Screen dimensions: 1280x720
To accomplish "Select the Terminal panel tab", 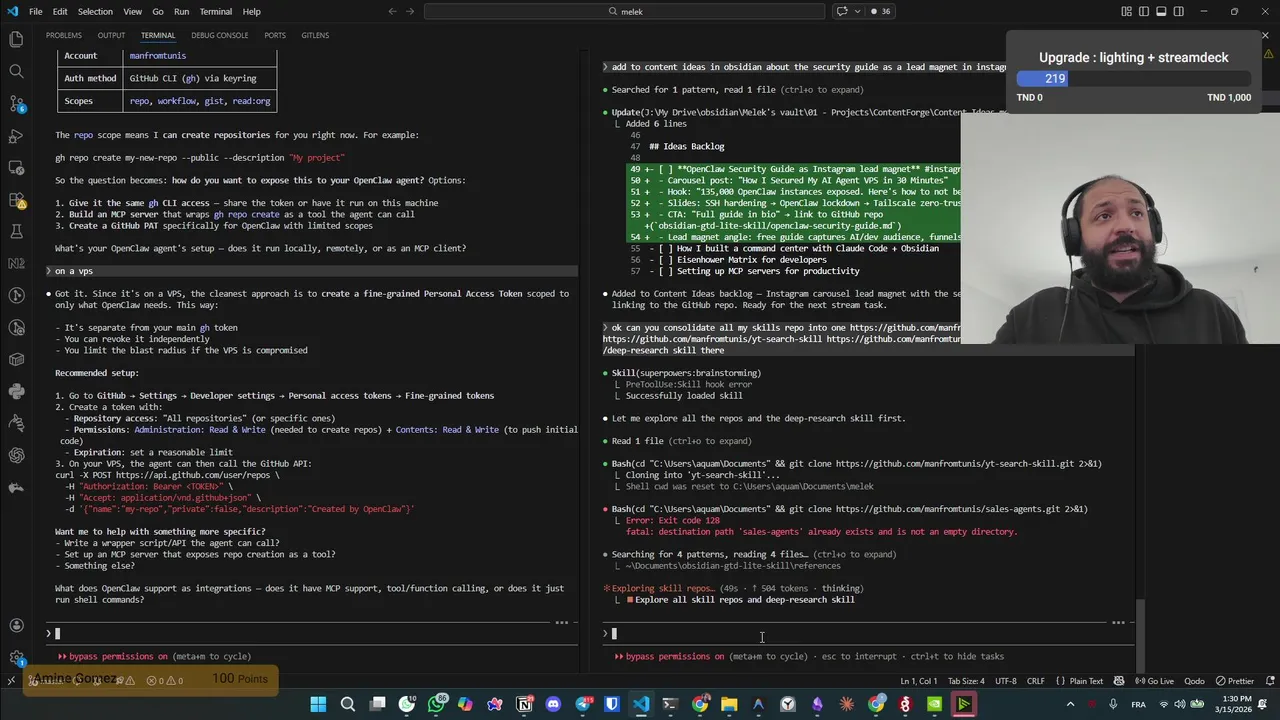I will [158, 35].
